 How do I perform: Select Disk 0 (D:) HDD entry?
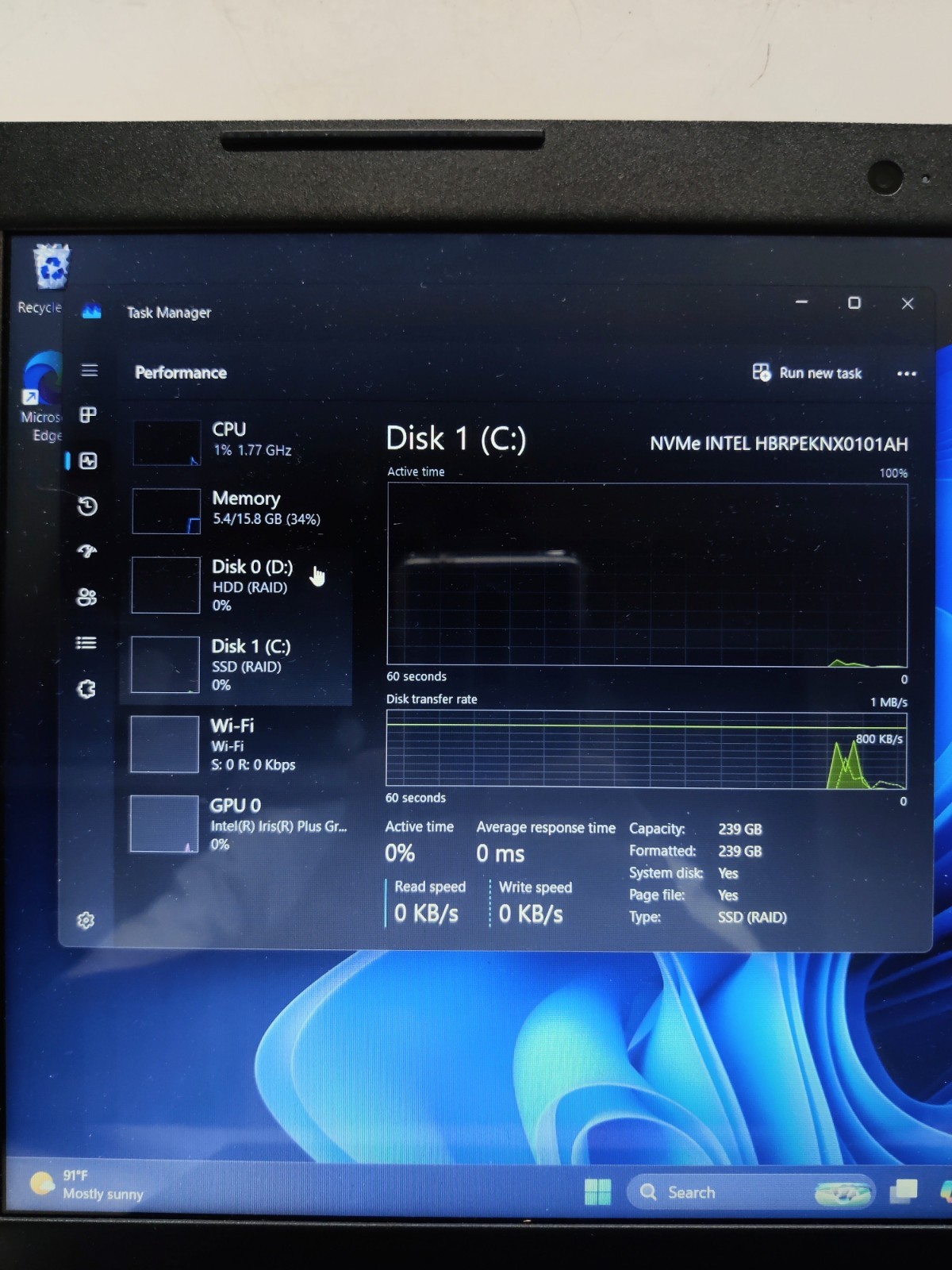(236, 586)
